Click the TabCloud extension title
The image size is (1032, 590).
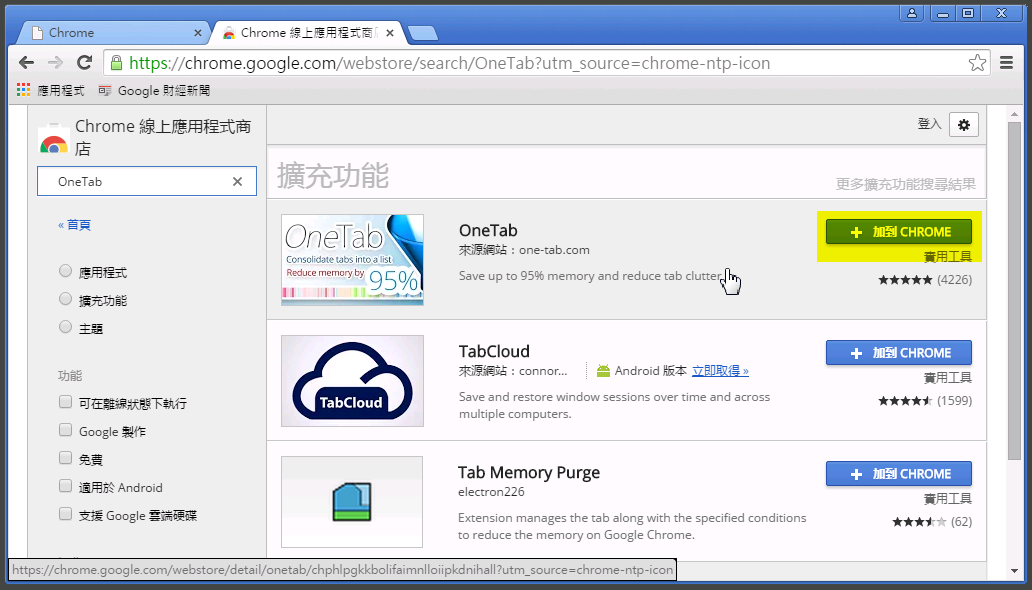pos(494,352)
